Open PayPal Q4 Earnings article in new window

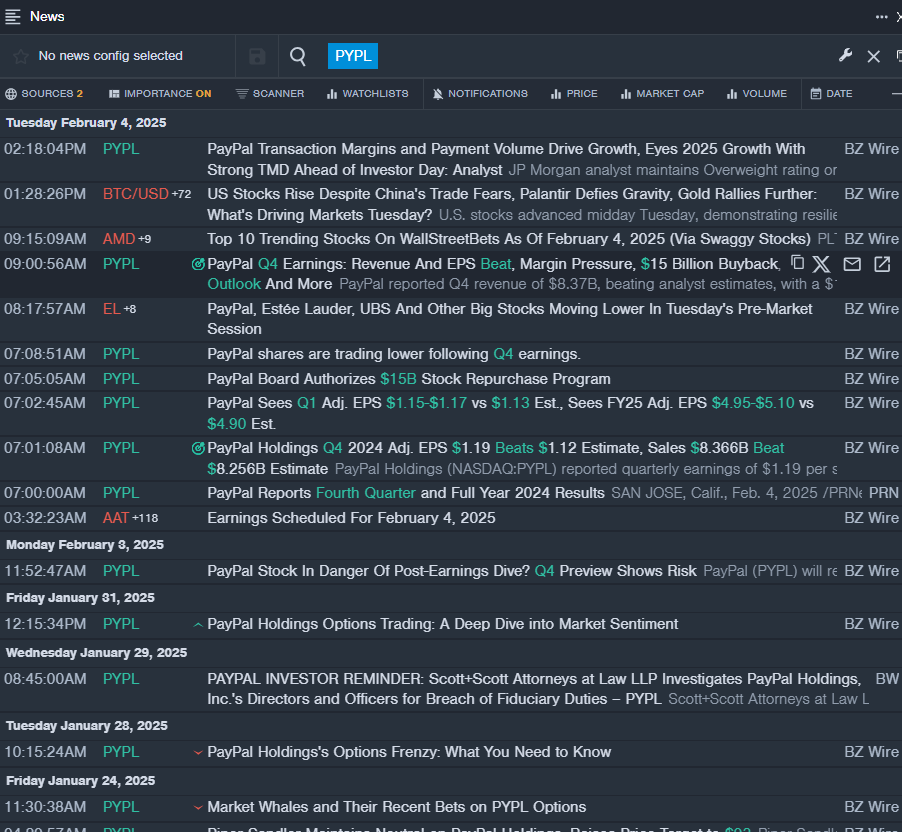point(882,264)
